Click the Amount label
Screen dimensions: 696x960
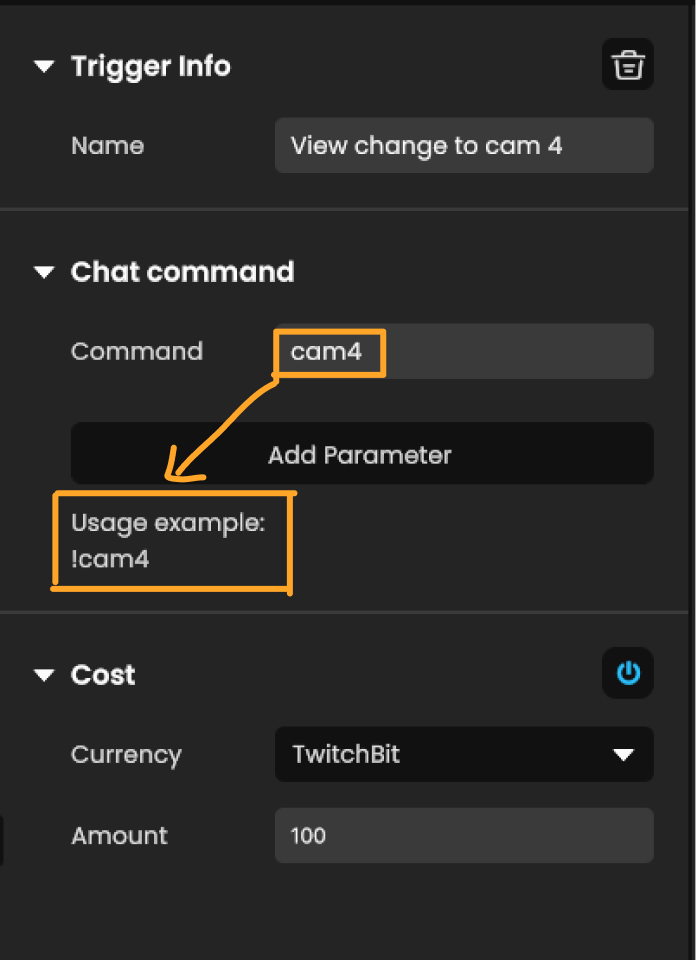(119, 835)
